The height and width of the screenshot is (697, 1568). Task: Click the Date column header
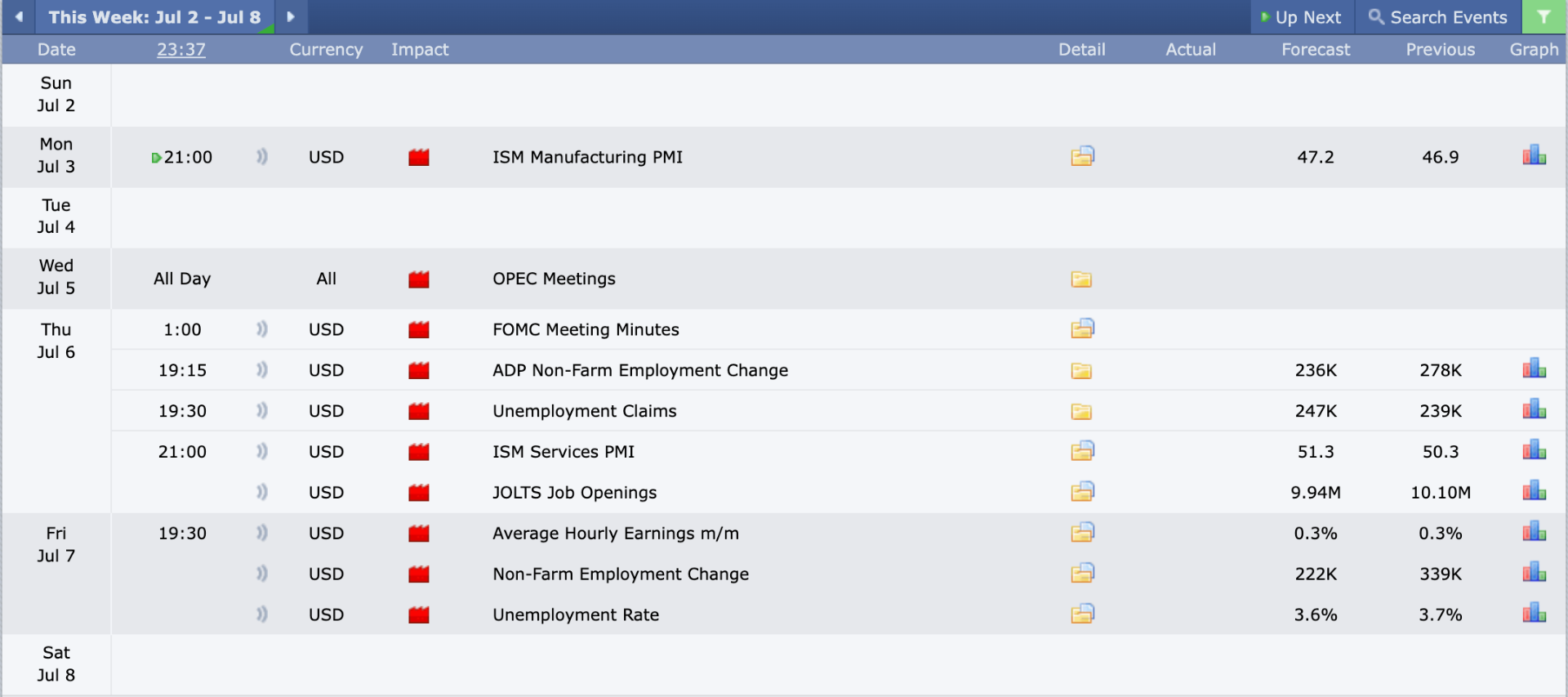click(56, 49)
